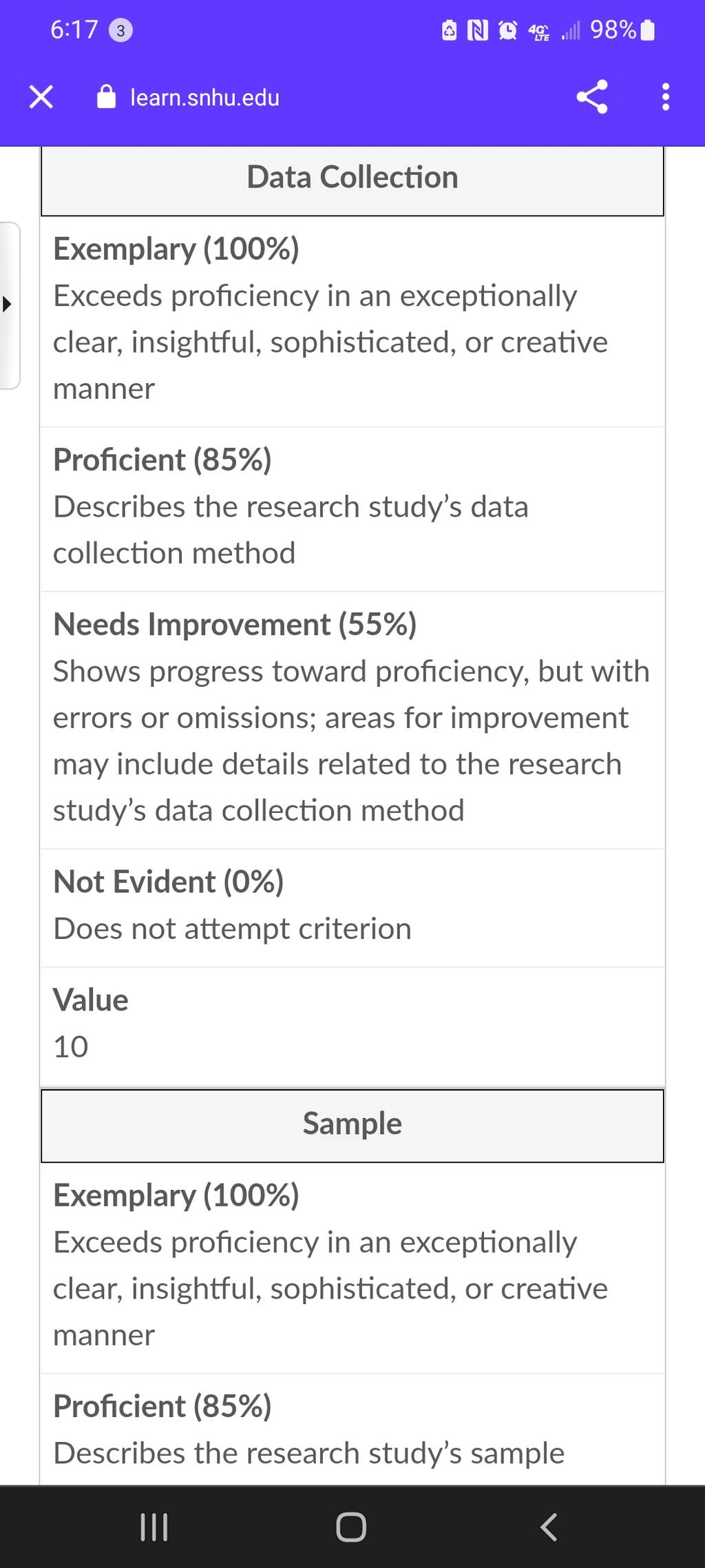This screenshot has width=705, height=1568.
Task: Close the browser tab with X icon
Action: [x=41, y=97]
